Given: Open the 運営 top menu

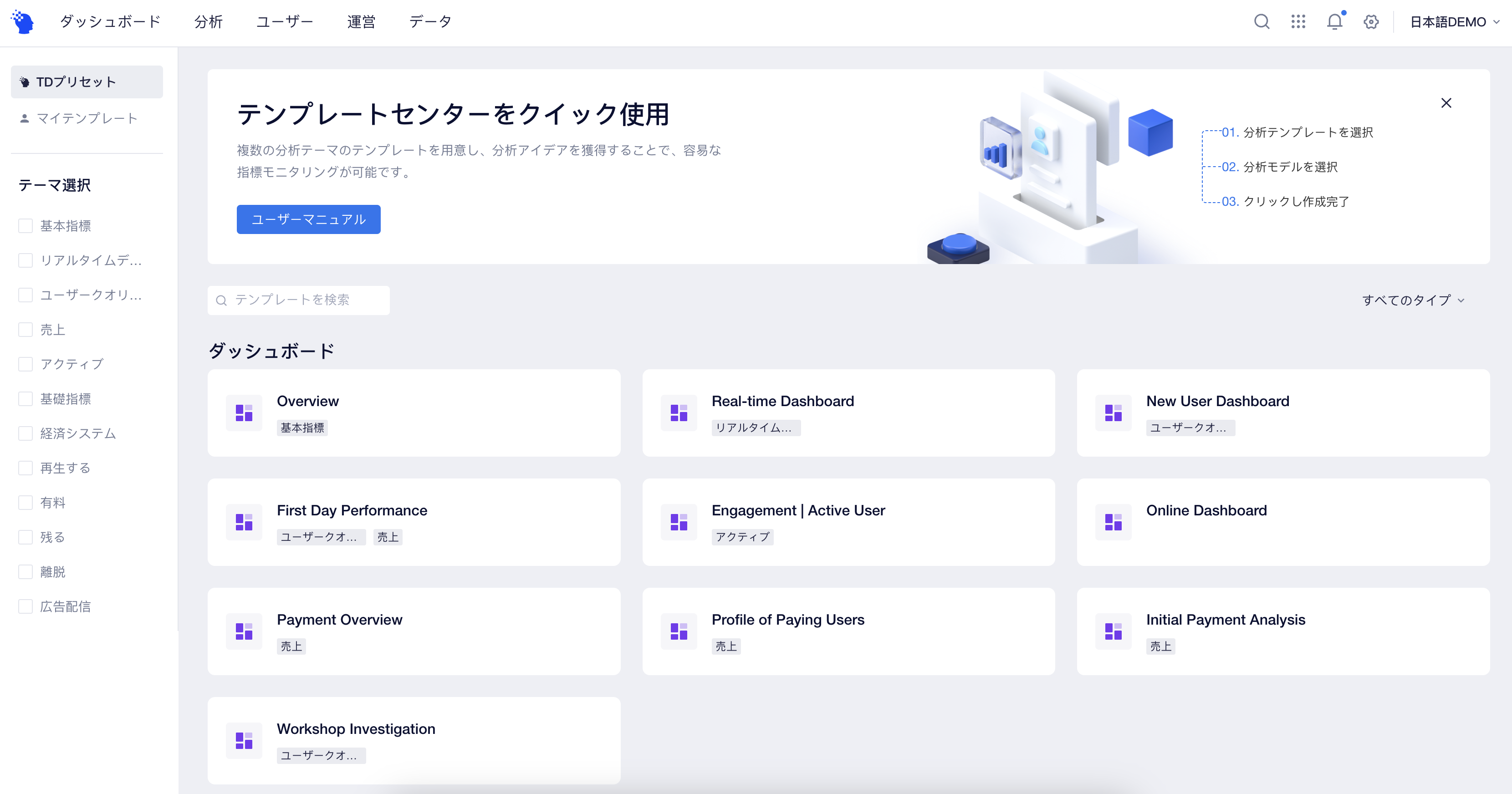Looking at the screenshot, I should [x=361, y=22].
